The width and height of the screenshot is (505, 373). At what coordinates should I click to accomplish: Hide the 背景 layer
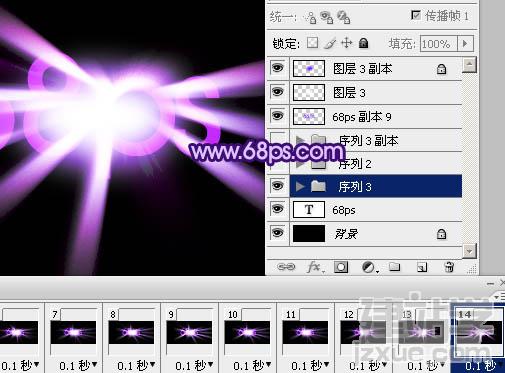[278, 233]
